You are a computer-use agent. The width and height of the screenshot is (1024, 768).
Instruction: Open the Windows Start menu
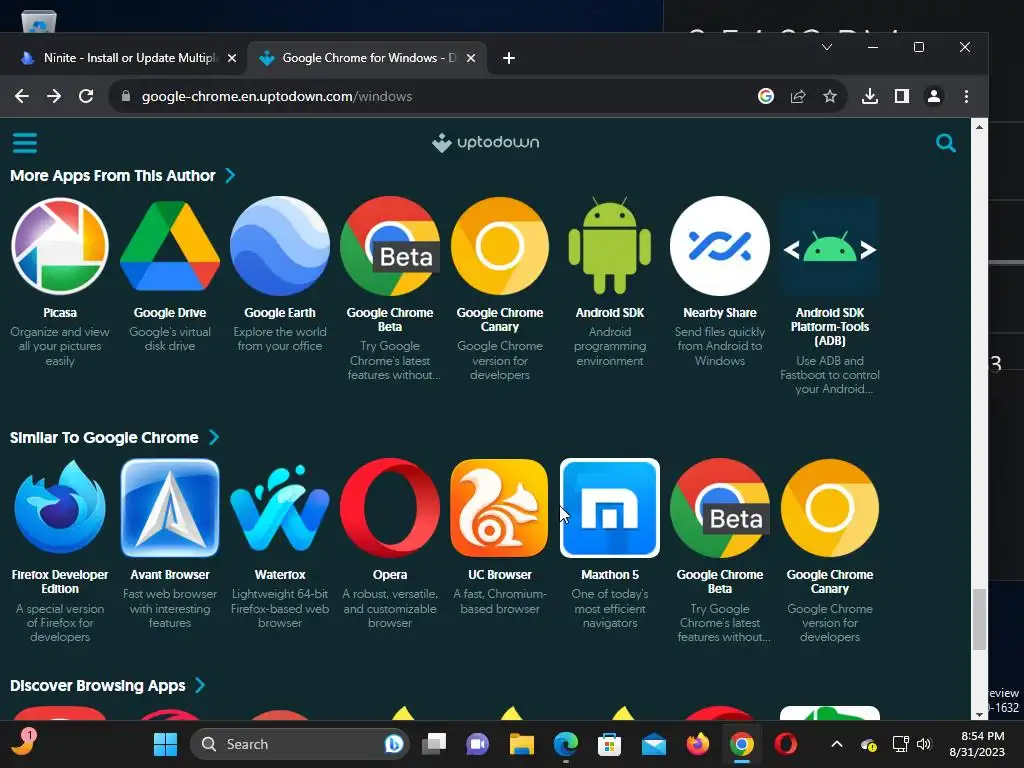(165, 744)
